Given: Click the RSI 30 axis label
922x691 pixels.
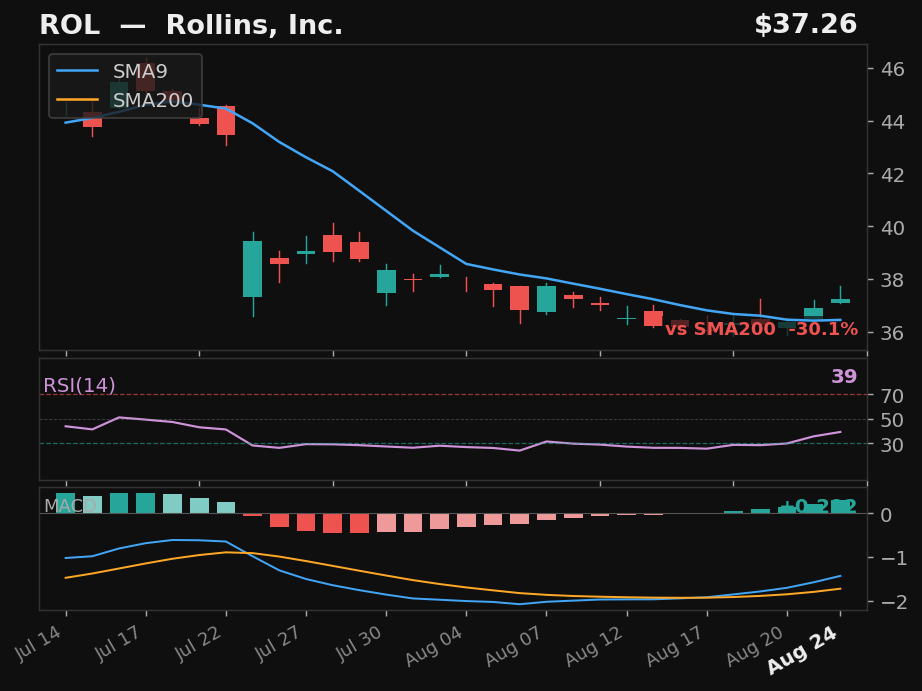Looking at the screenshot, I should [892, 445].
